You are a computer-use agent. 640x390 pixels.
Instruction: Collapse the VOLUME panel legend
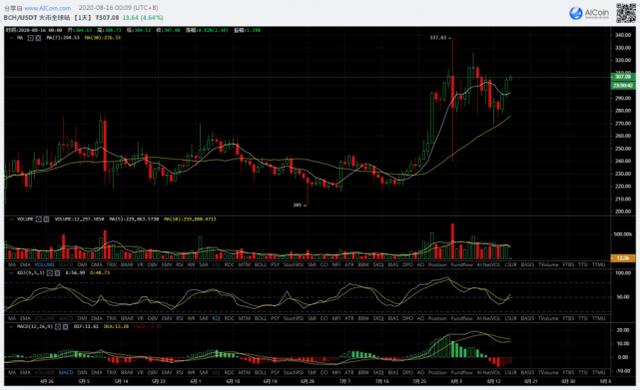click(11, 219)
